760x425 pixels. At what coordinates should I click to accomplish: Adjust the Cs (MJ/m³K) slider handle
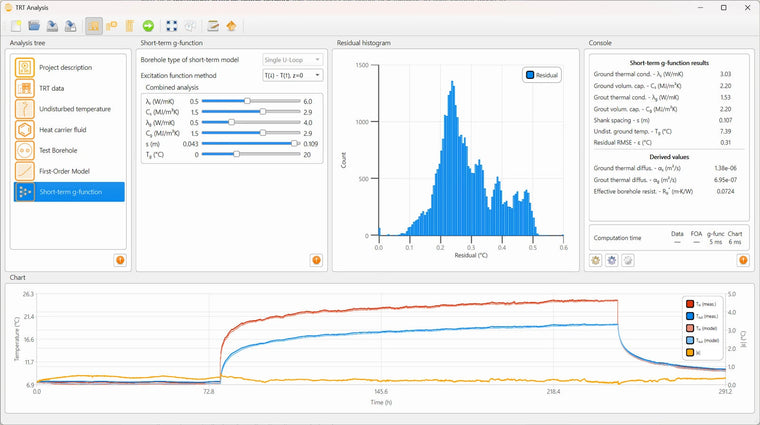[x=263, y=111]
